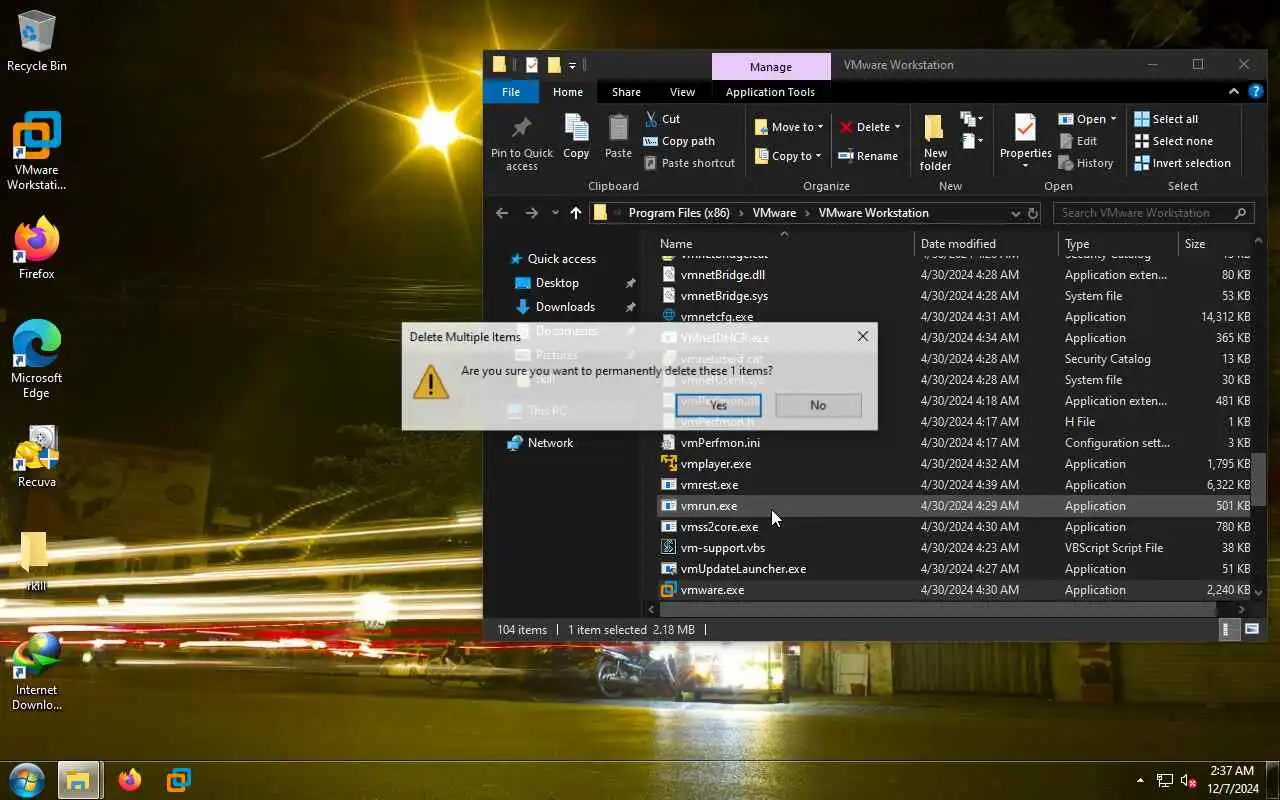Image resolution: width=1280 pixels, height=800 pixels.
Task: Click the volume icon in system tray
Action: point(1188,780)
